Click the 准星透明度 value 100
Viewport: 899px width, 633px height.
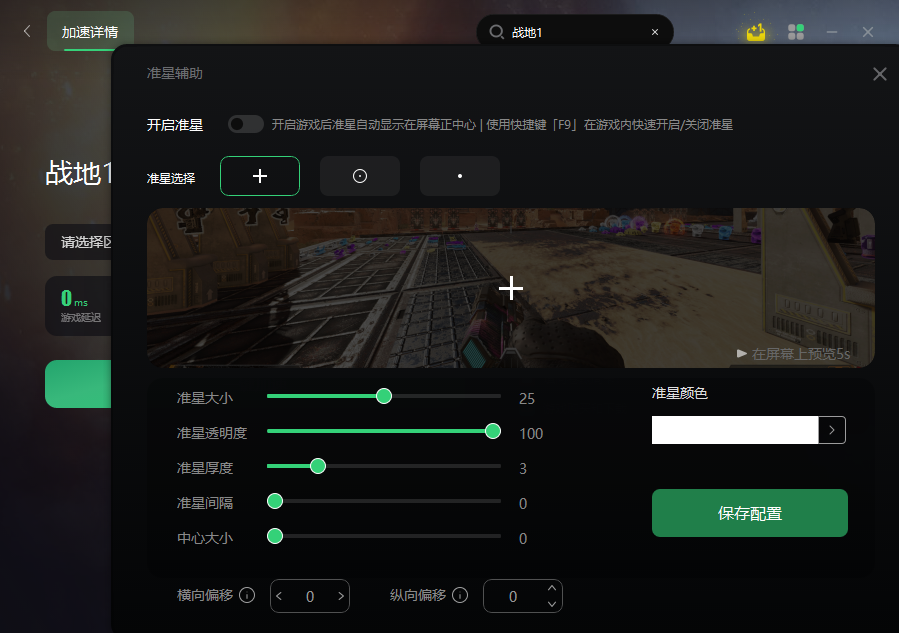click(531, 433)
